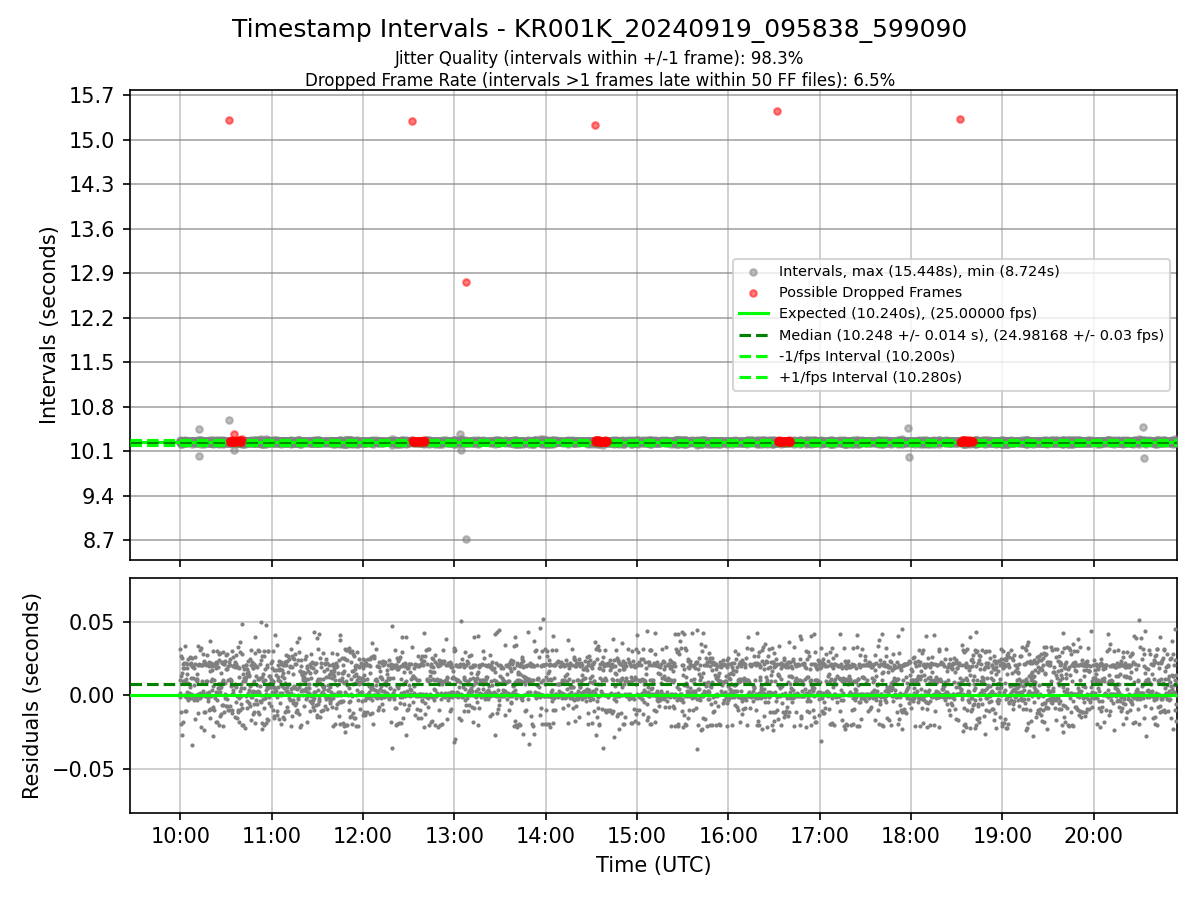1200x900 pixels.
Task: Select legend entry 'Expected (10.240s), (25.00000 fps)'
Action: click(x=907, y=313)
